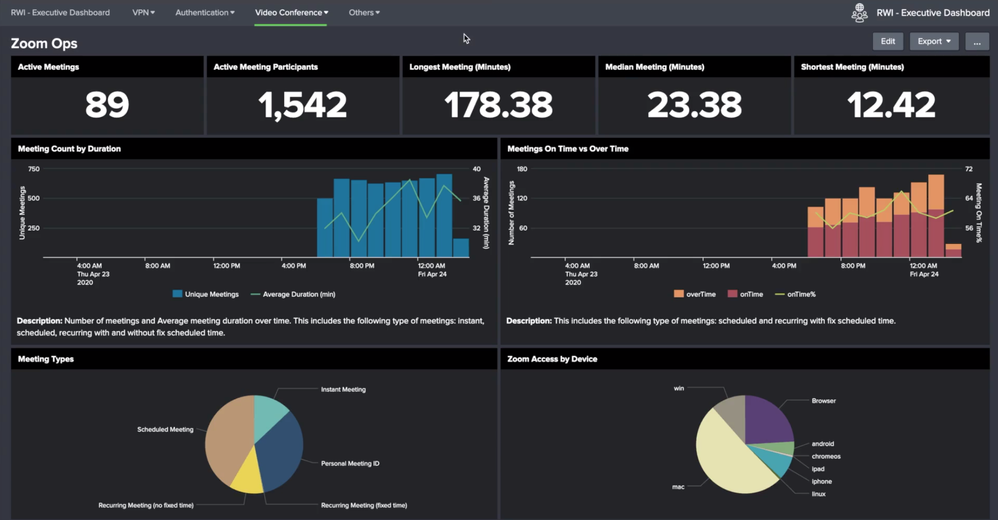Click the Active Meetings value 89
This screenshot has width=998, height=520.
click(107, 105)
